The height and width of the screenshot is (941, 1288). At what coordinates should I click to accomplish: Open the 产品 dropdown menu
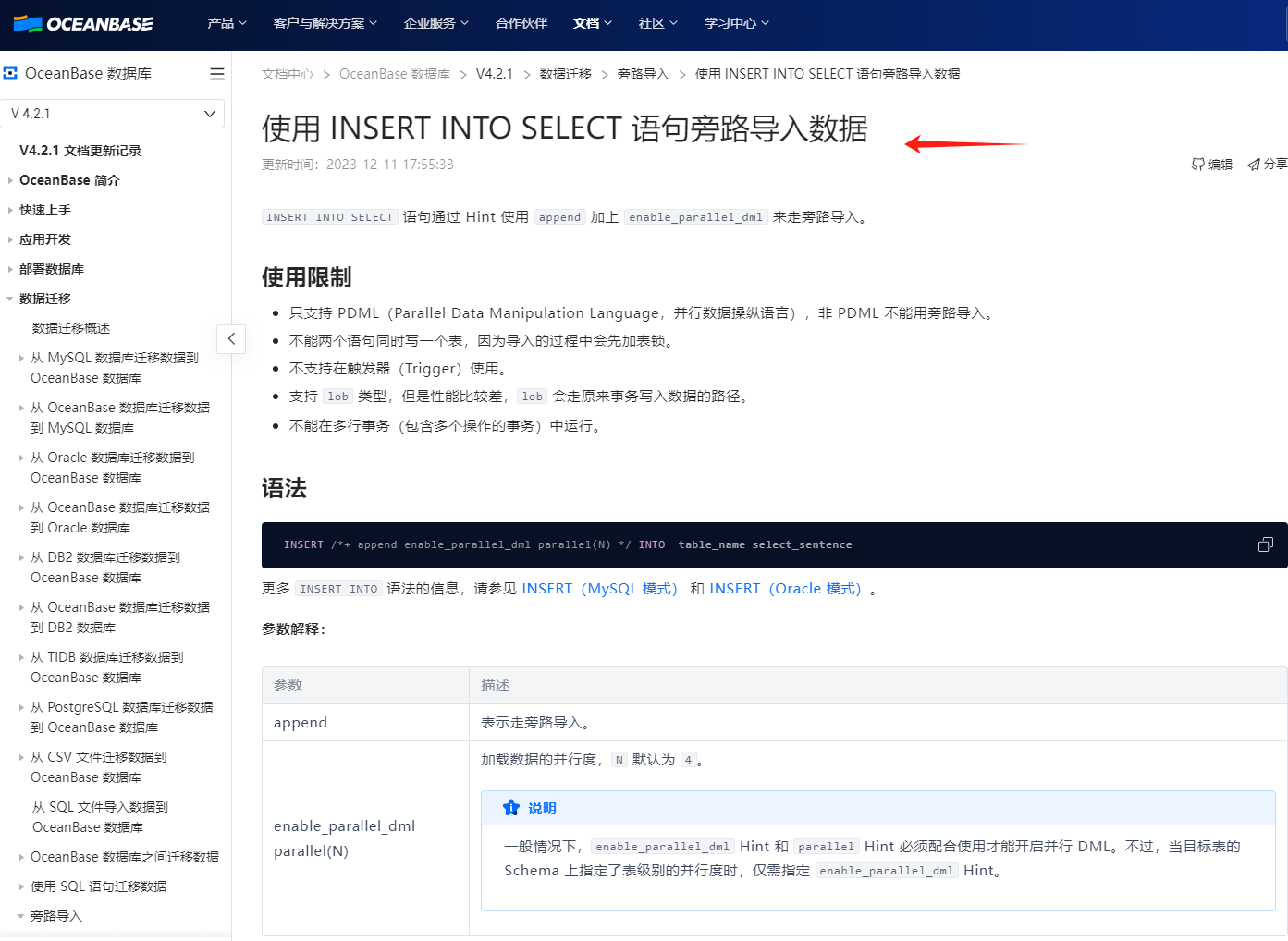(227, 23)
